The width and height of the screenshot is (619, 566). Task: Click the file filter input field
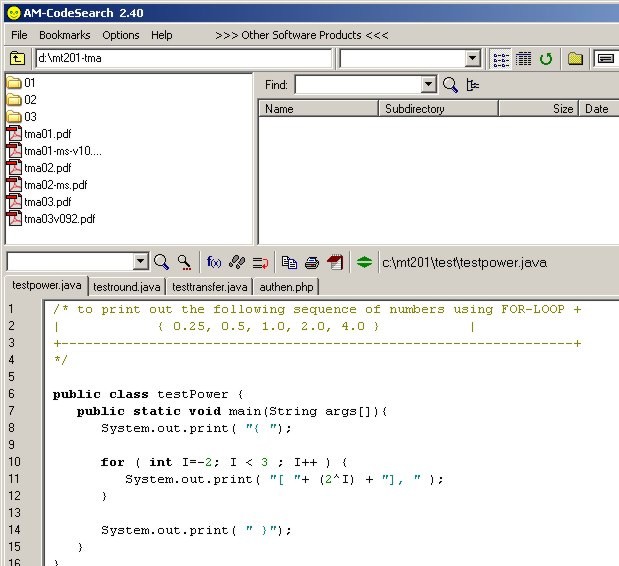(403, 59)
